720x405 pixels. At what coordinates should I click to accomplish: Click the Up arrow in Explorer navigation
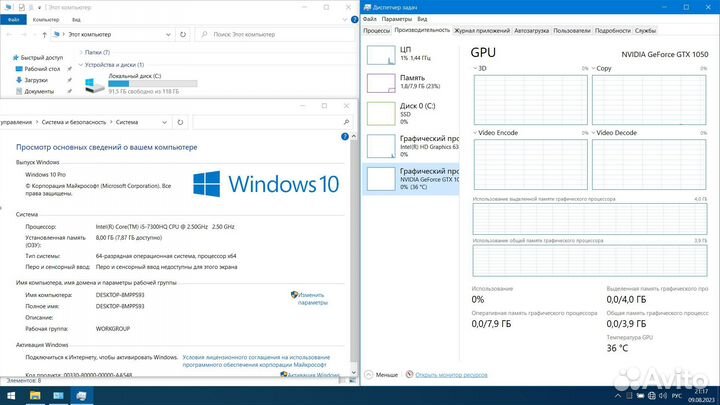tap(44, 34)
